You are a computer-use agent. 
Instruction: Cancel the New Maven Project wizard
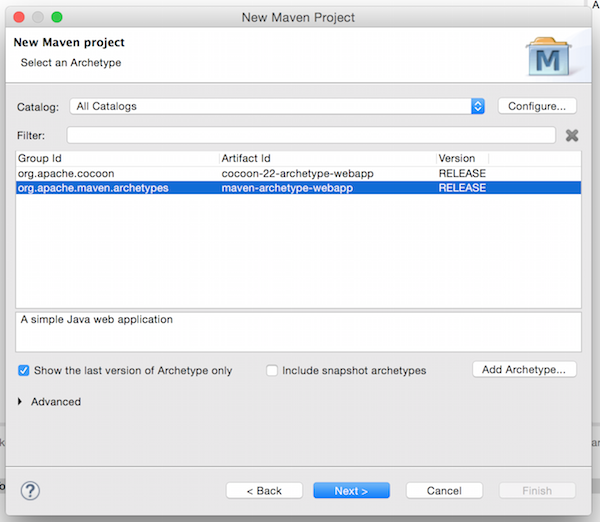[x=444, y=491]
